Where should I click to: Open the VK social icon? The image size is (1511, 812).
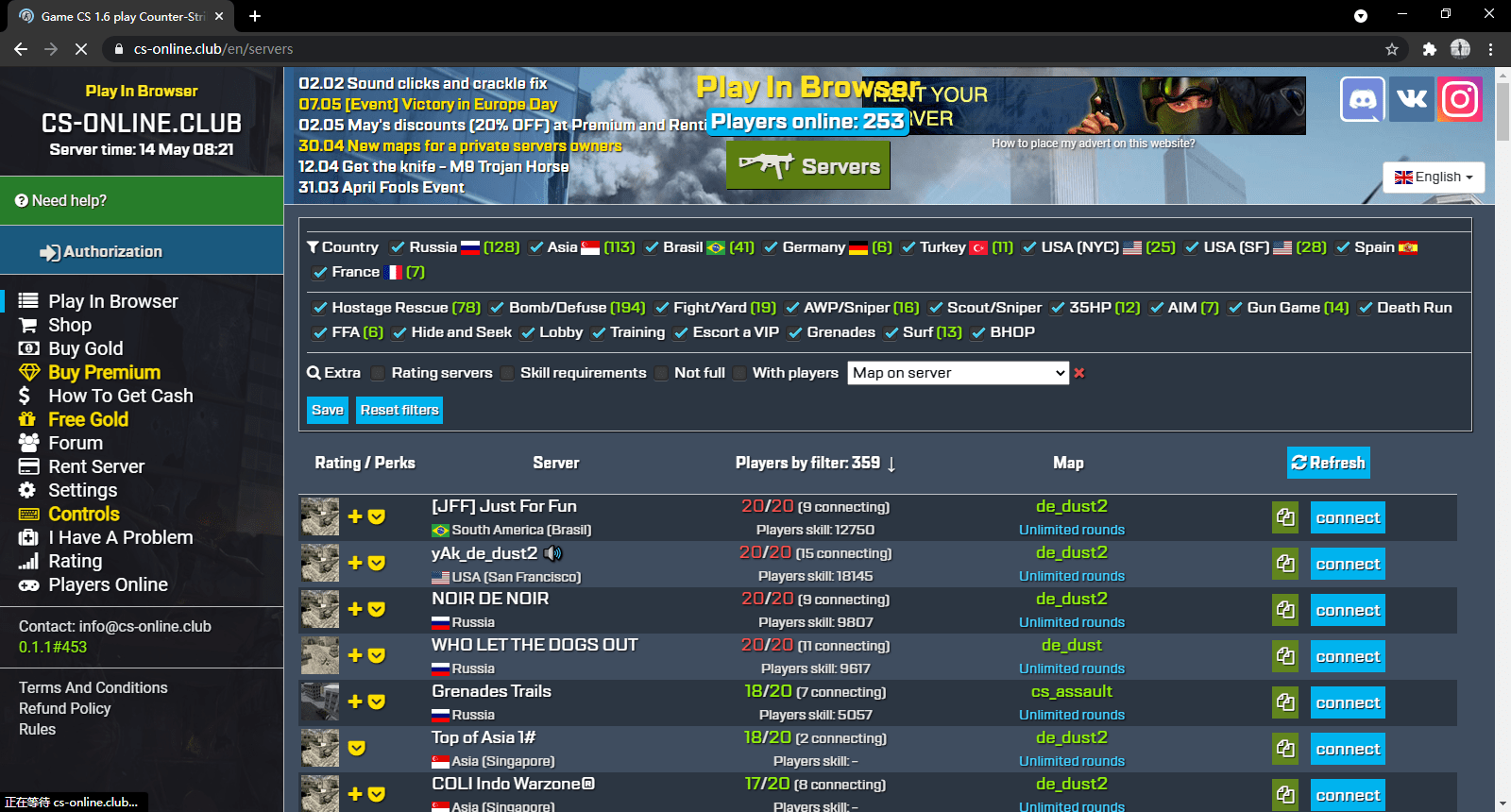coord(1412,99)
